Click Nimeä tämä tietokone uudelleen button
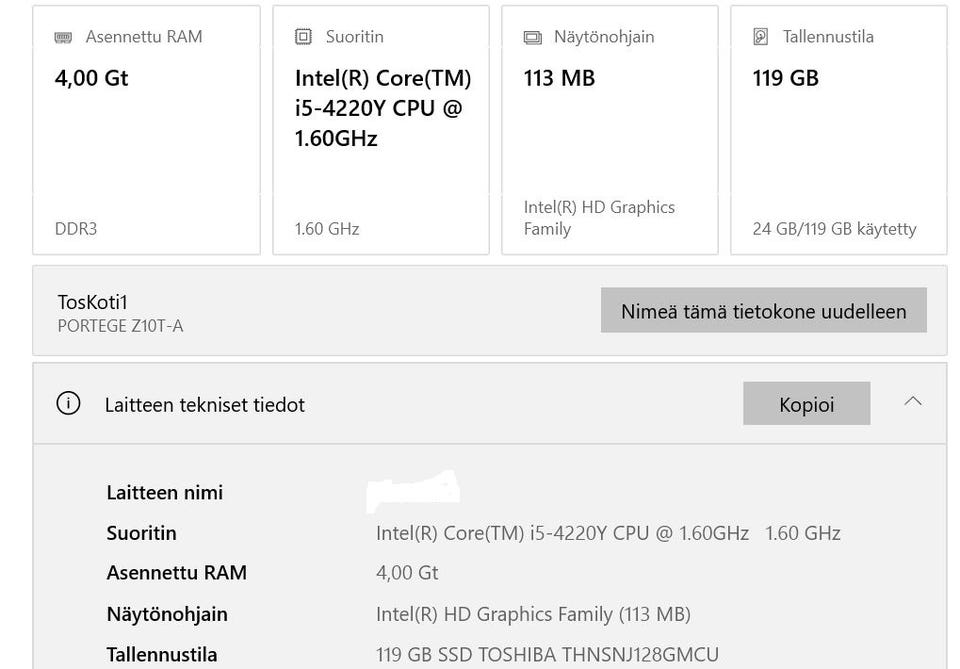 [763, 310]
